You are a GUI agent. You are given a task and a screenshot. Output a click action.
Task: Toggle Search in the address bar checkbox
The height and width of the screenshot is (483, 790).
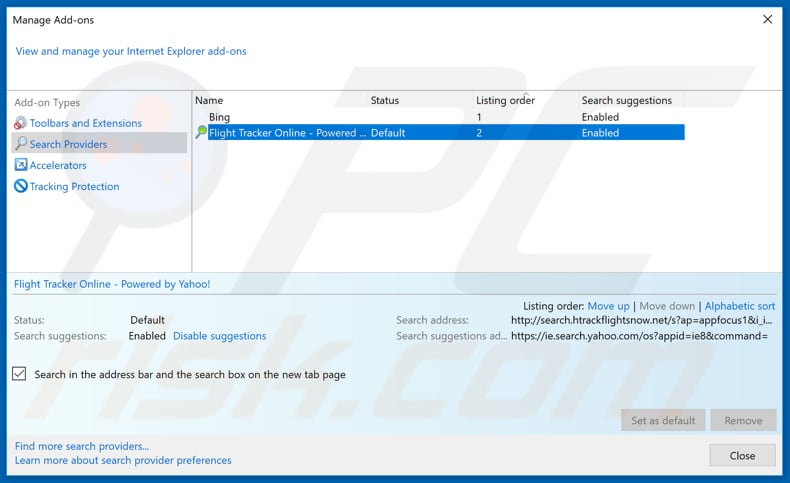(x=19, y=374)
